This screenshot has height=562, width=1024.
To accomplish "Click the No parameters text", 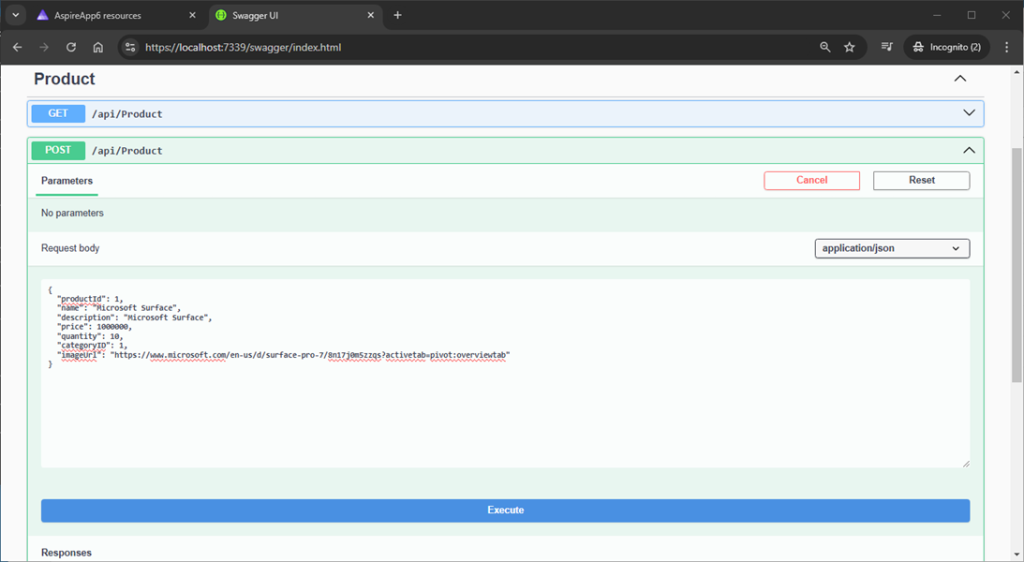I will coord(72,213).
